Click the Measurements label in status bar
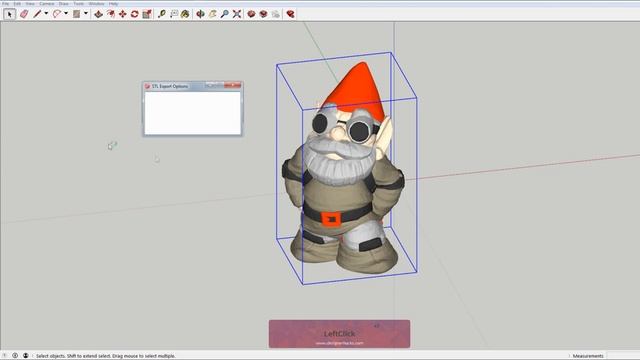Viewport: 640px width, 360px height. click(x=588, y=356)
